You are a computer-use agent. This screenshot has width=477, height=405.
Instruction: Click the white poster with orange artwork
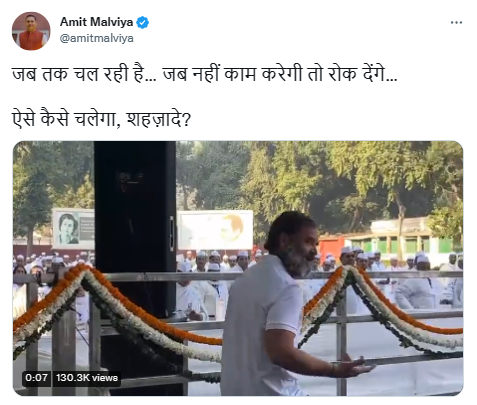(x=215, y=230)
